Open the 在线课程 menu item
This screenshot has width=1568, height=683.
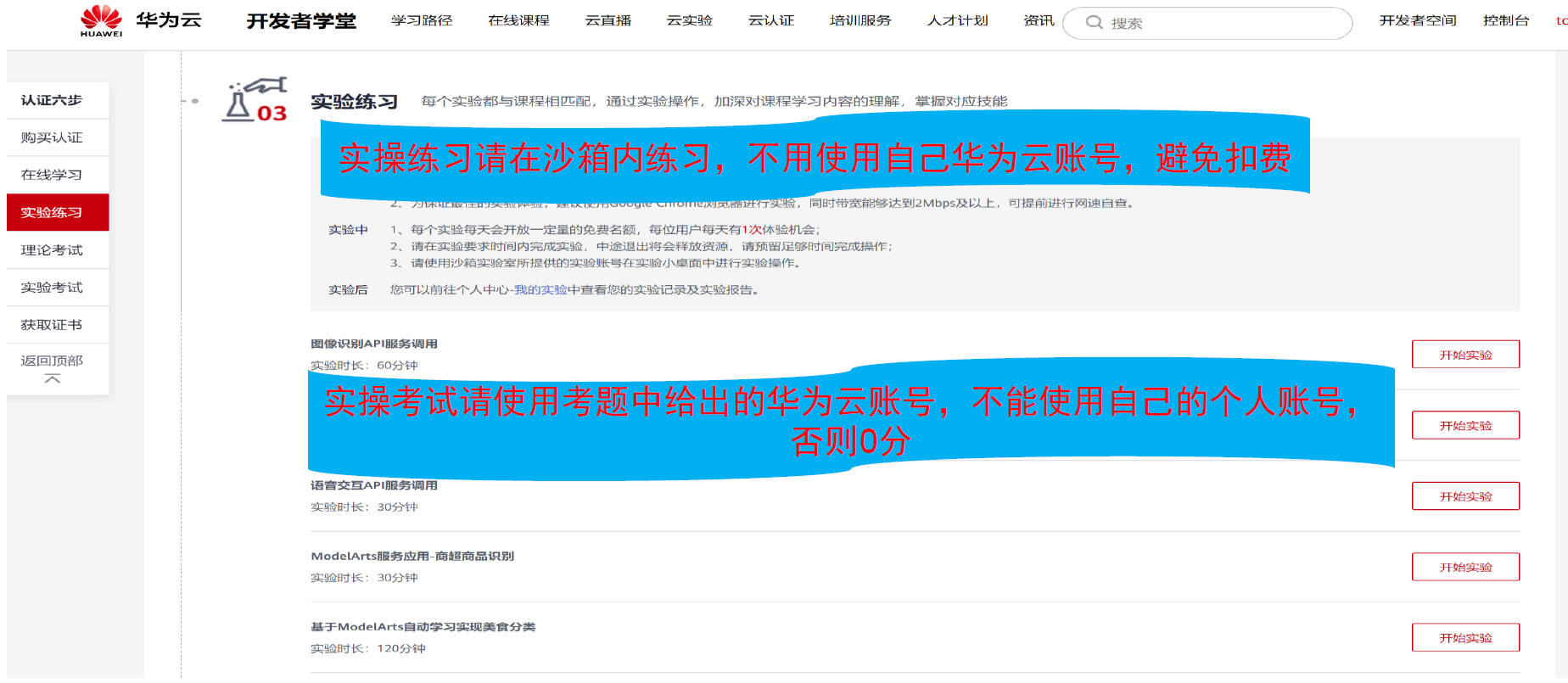pos(518,20)
